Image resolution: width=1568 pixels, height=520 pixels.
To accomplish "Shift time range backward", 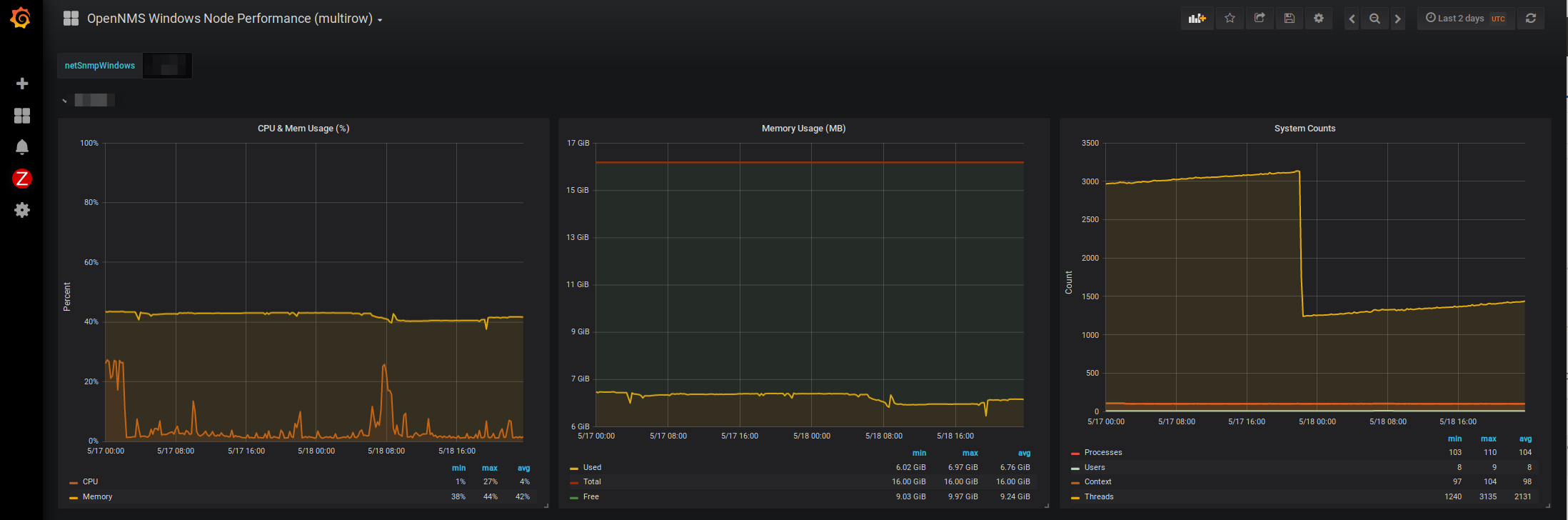I will 1352,19.
